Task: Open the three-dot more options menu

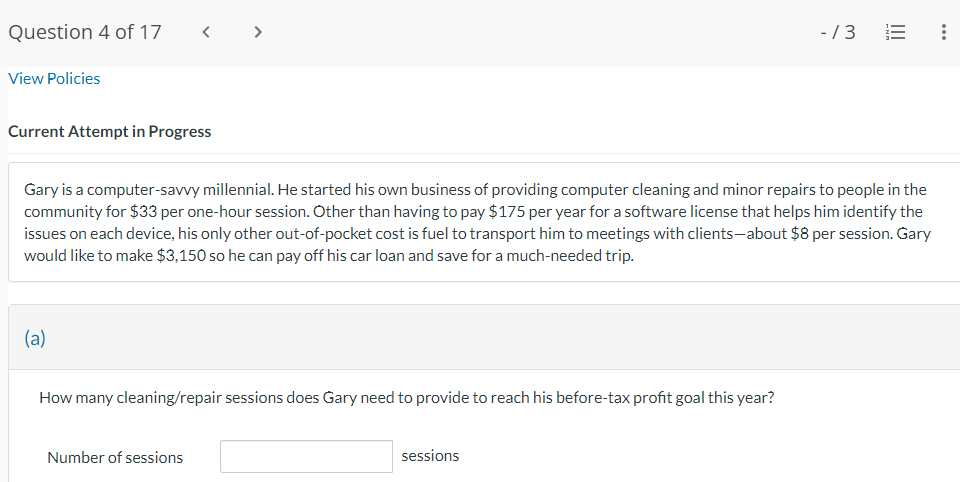Action: (x=944, y=32)
